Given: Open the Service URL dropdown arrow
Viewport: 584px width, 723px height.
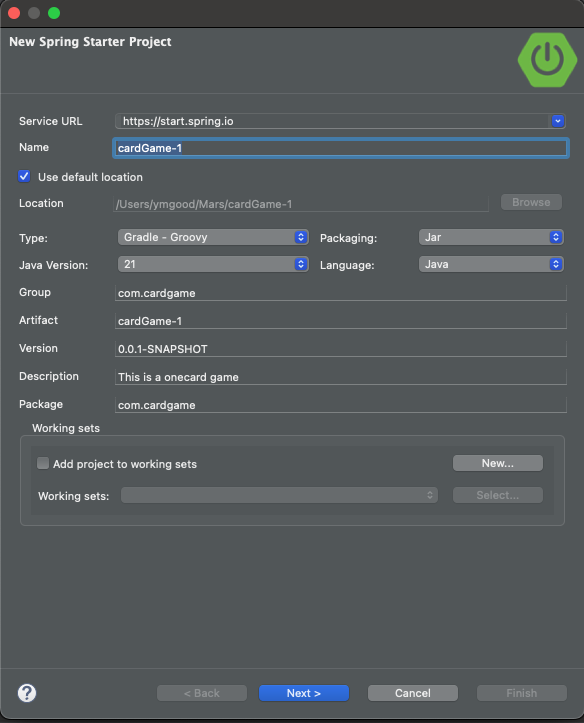Looking at the screenshot, I should 558,121.
